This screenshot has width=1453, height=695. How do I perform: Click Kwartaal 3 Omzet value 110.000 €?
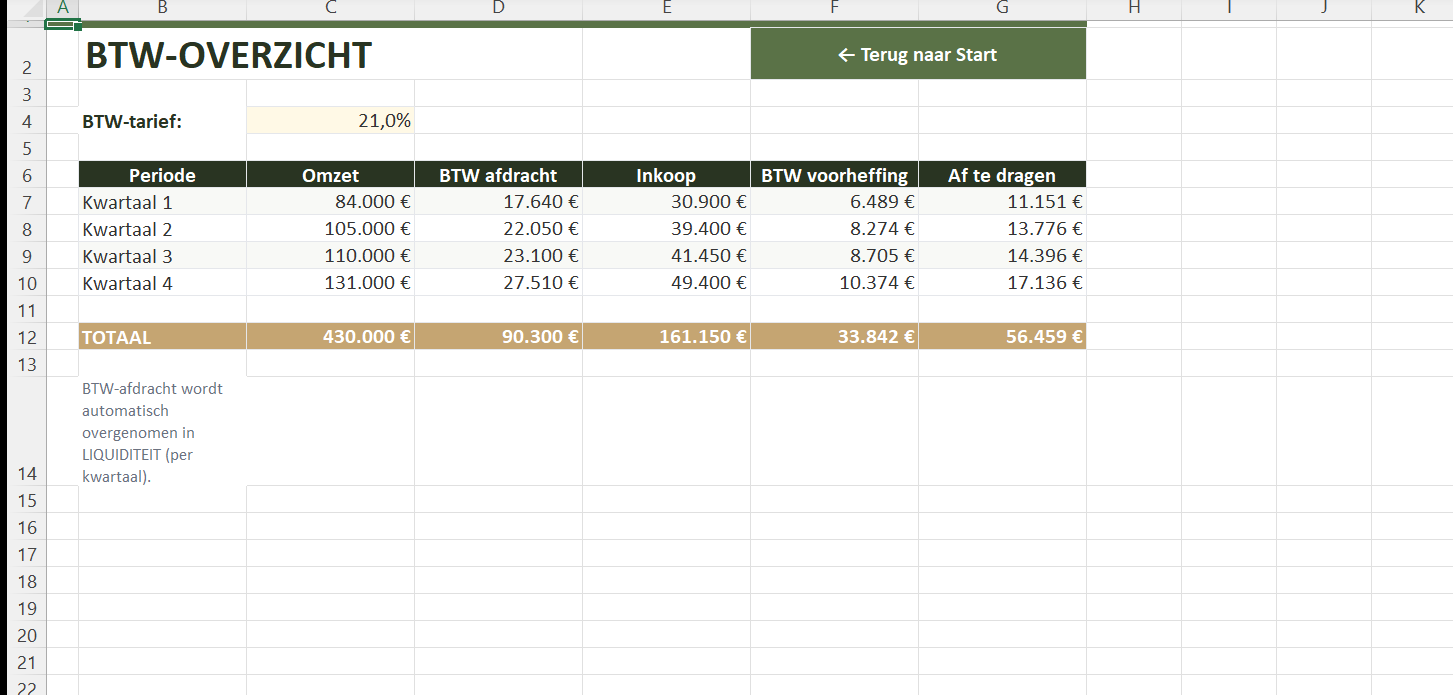[330, 256]
